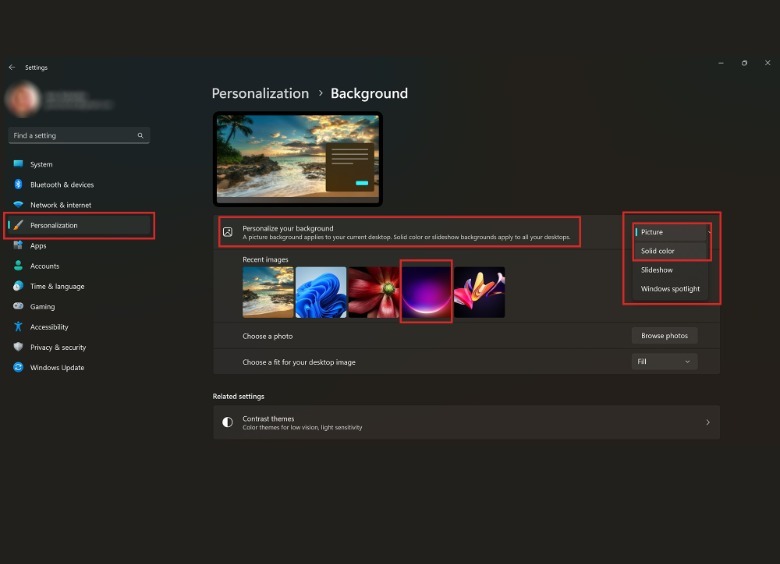
Task: Open the Accounts icon
Action: pos(18,266)
